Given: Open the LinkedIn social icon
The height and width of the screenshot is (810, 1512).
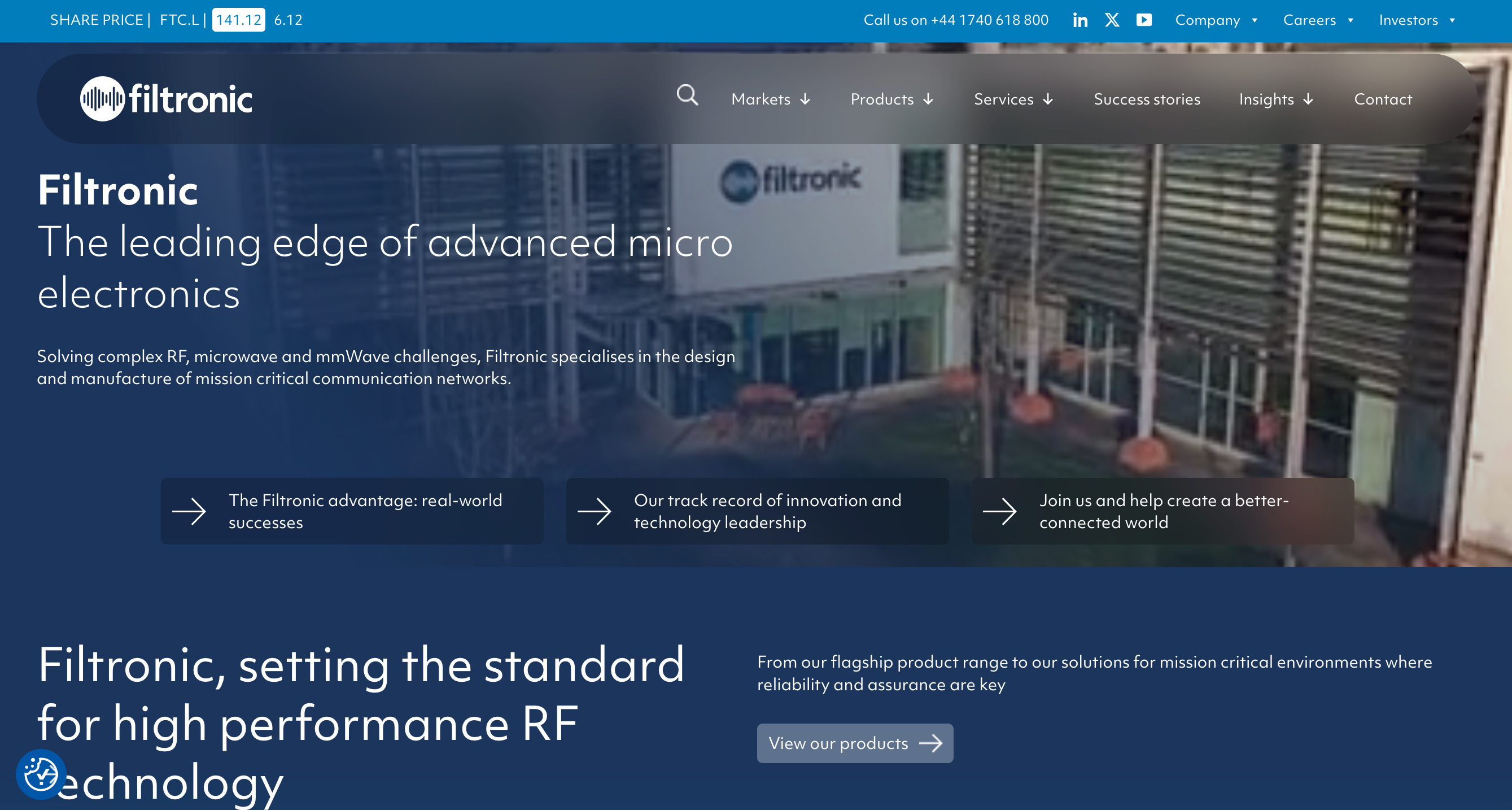Looking at the screenshot, I should coord(1080,20).
